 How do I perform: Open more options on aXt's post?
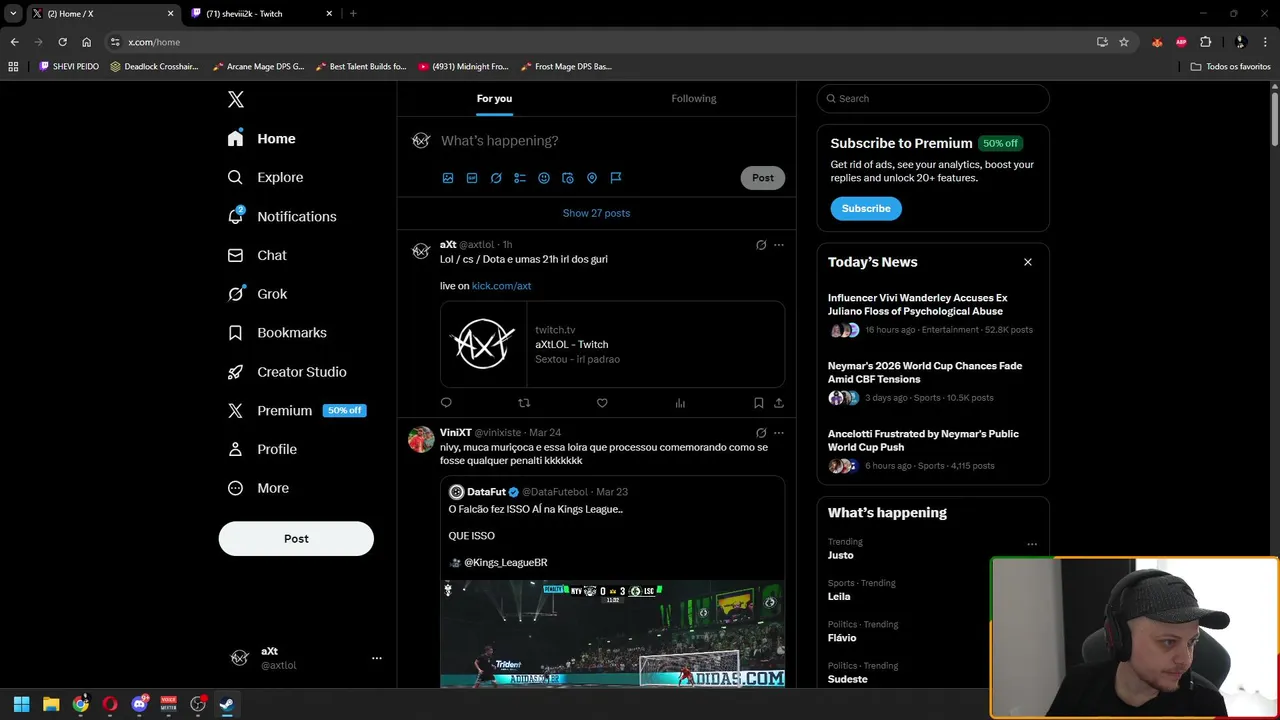(x=779, y=245)
